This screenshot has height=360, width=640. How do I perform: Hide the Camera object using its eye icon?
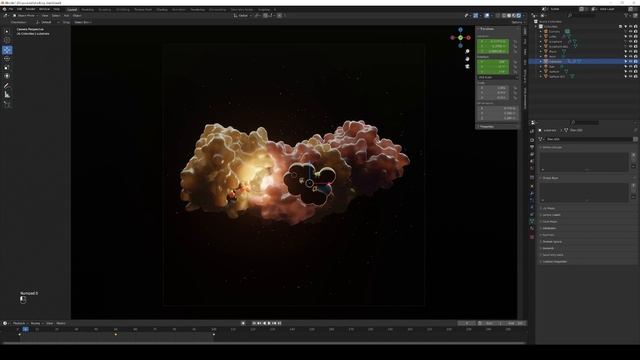click(631, 31)
